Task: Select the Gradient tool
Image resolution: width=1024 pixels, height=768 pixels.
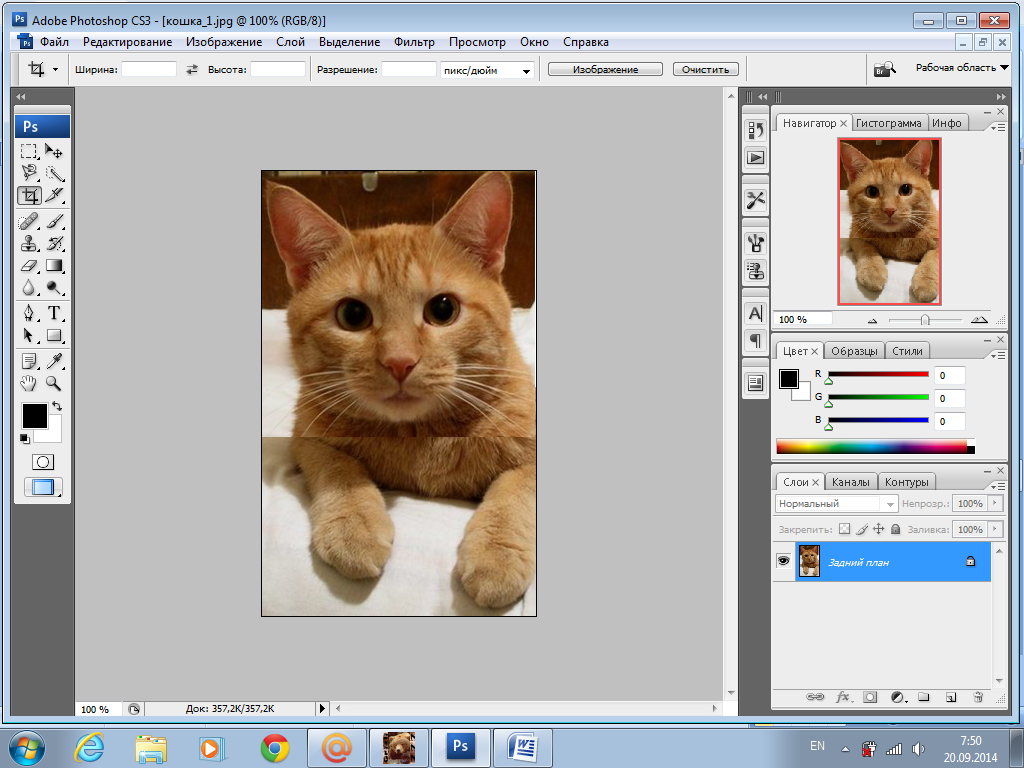Action: (54, 265)
